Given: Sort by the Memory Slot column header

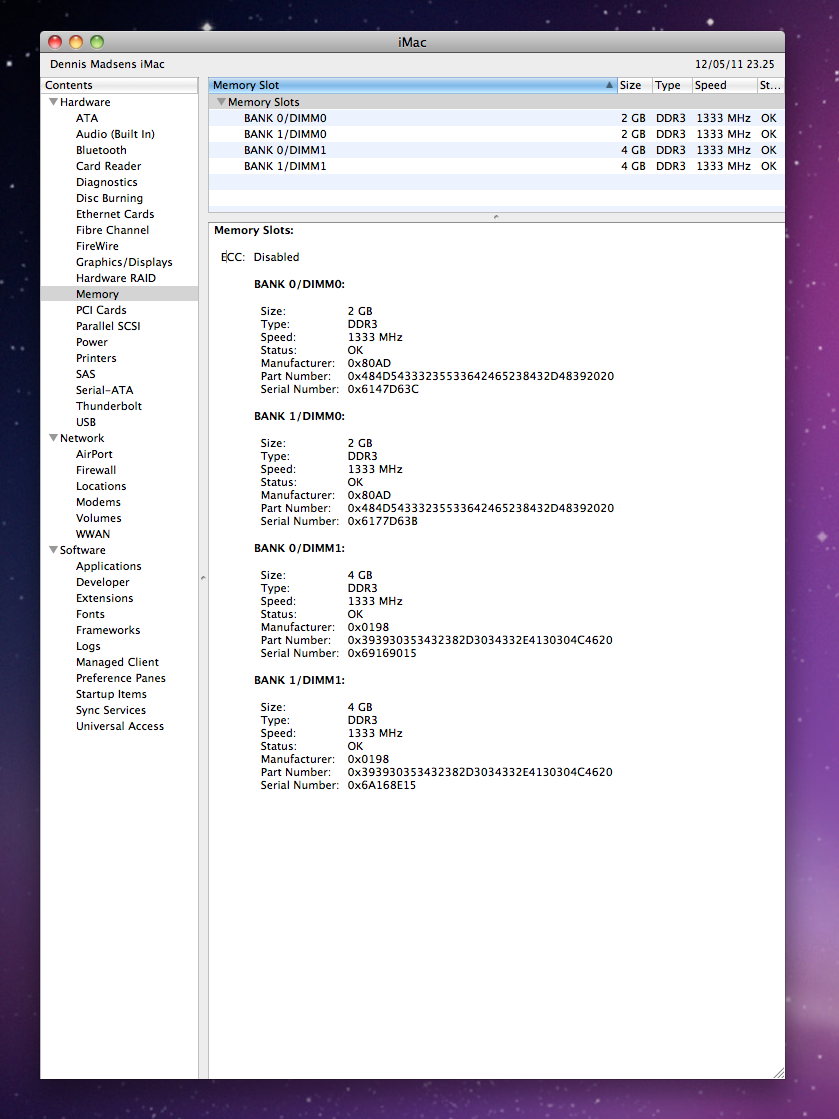Looking at the screenshot, I should 412,85.
